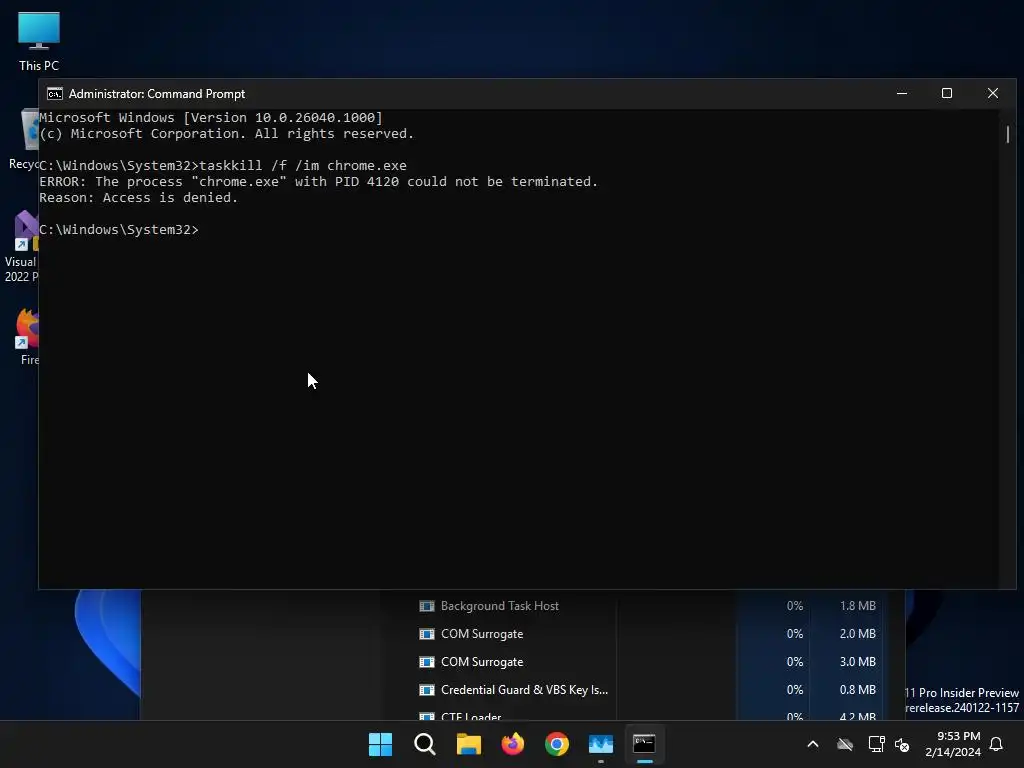Click the last C:\Windows\System32> prompt
This screenshot has height=768, width=1024.
pos(119,230)
